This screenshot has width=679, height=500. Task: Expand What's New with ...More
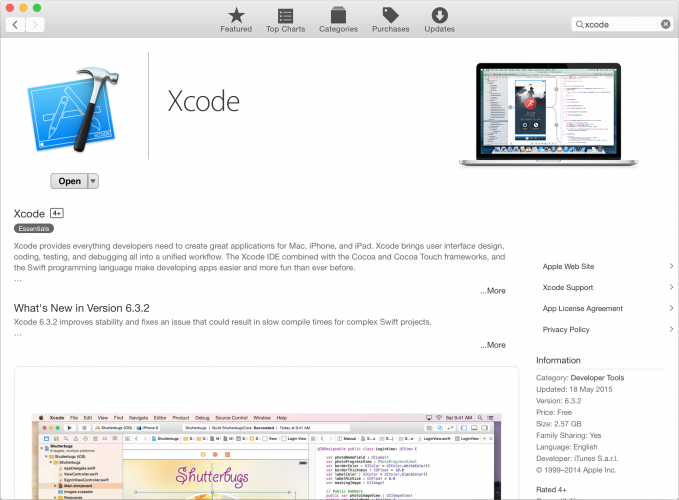pos(493,345)
